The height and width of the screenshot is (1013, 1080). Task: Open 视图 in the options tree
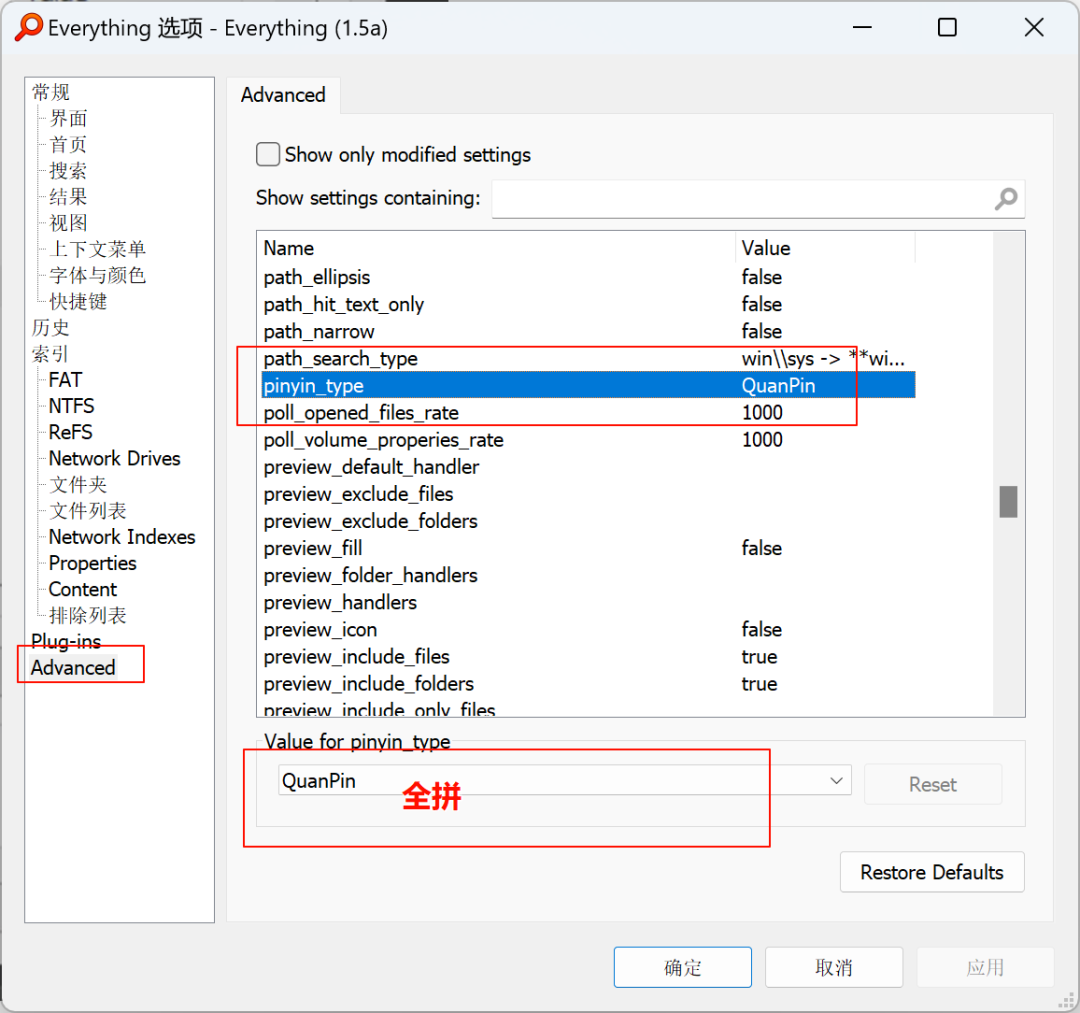pos(68,223)
